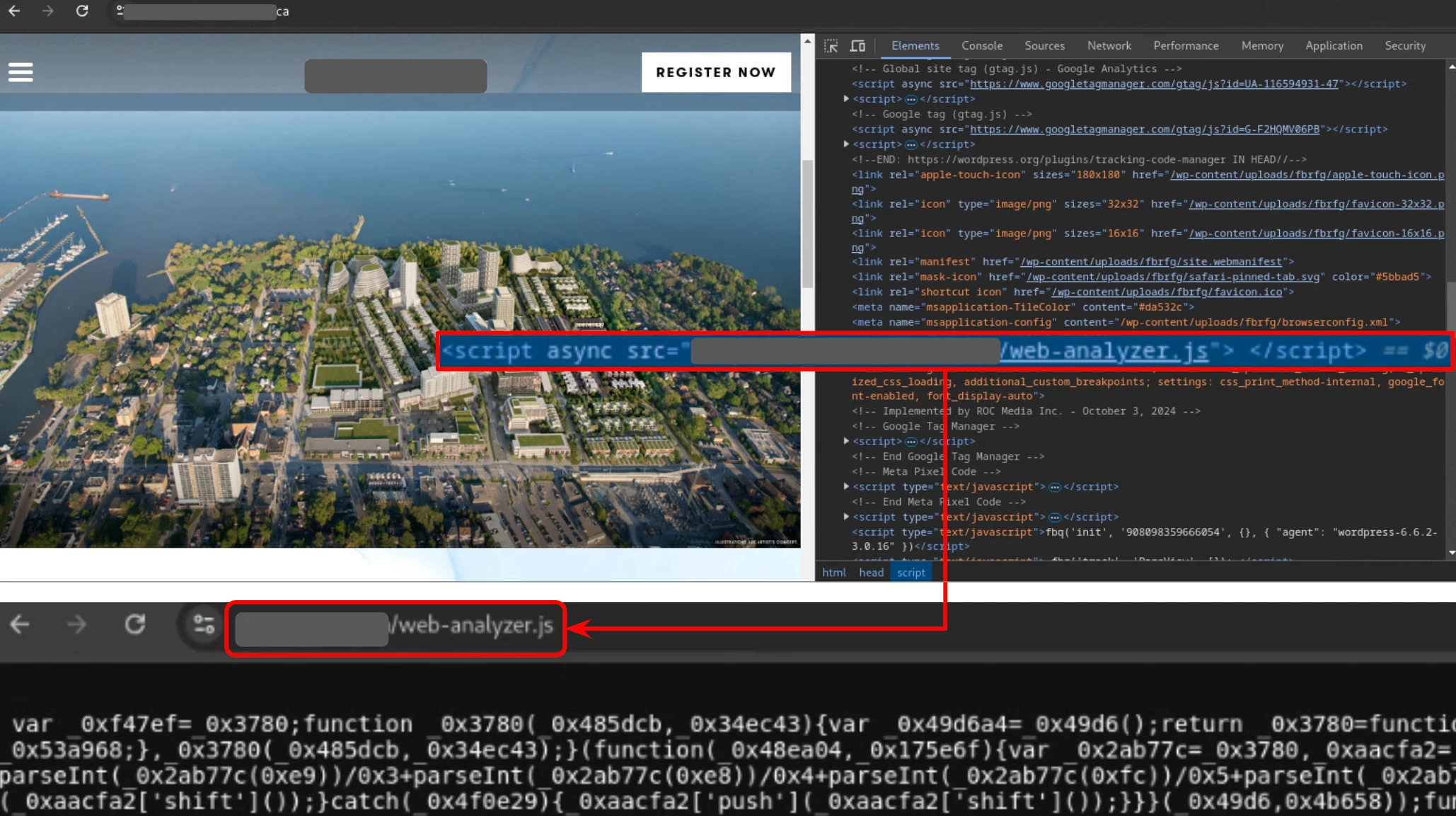
Task: Expand the script node under Global site tag comment
Action: point(846,99)
